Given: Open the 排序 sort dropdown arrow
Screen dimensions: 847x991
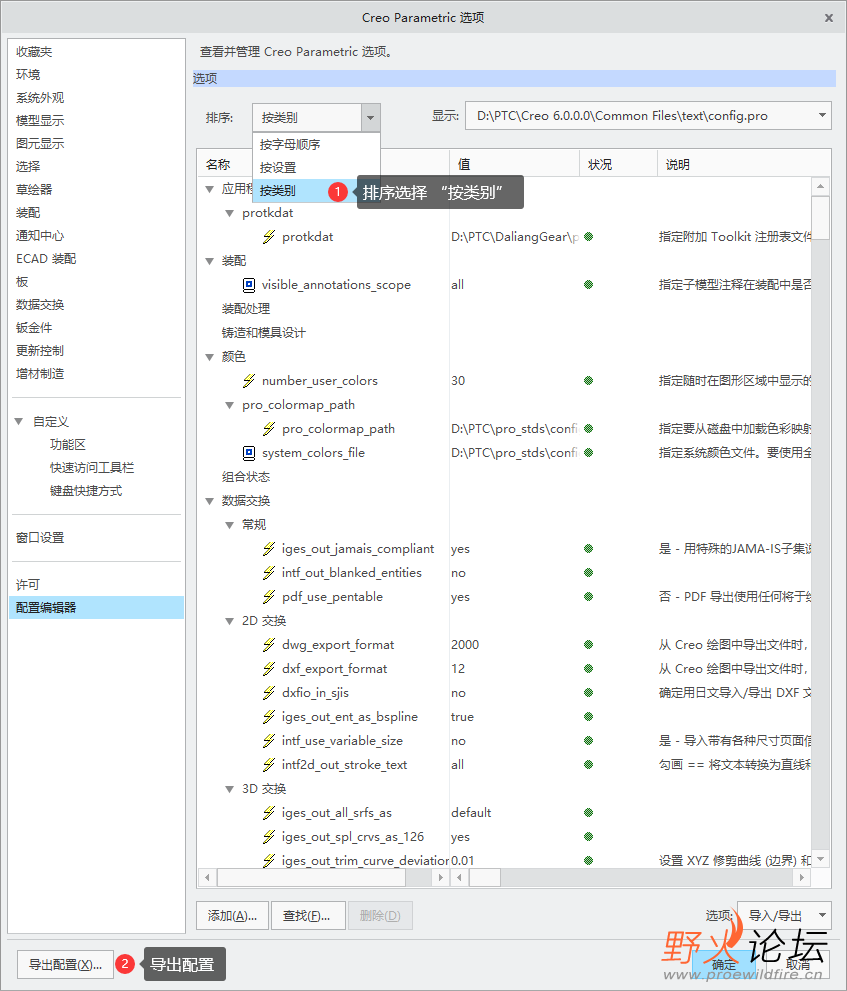Looking at the screenshot, I should click(370, 118).
